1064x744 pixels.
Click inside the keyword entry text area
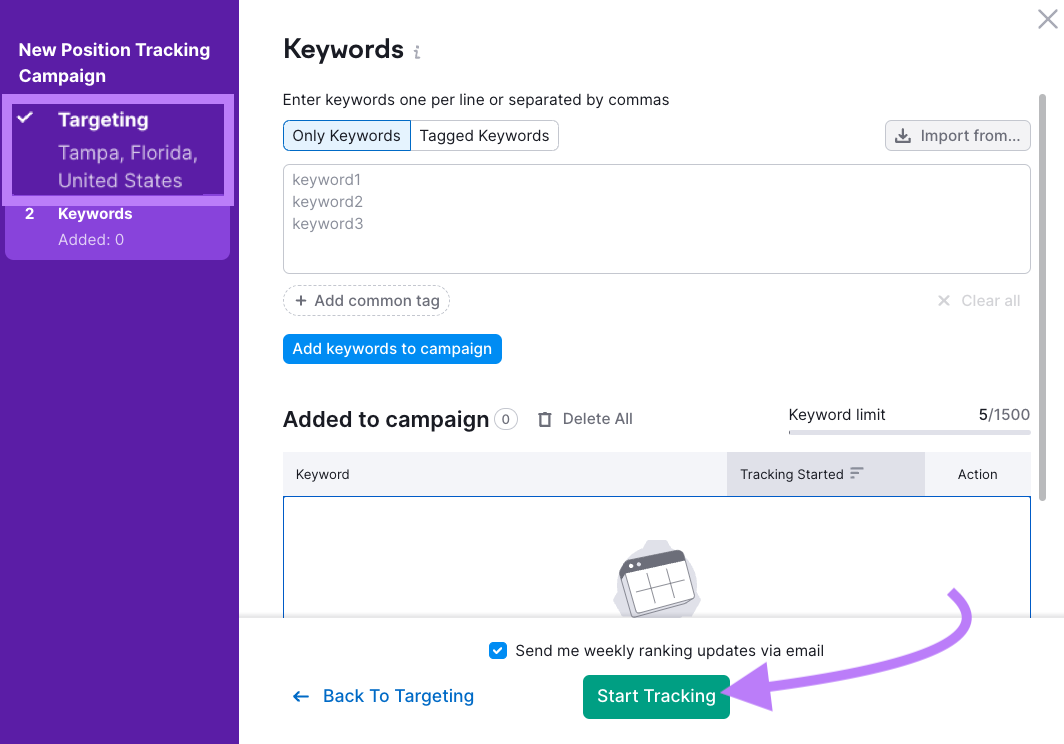coord(656,220)
